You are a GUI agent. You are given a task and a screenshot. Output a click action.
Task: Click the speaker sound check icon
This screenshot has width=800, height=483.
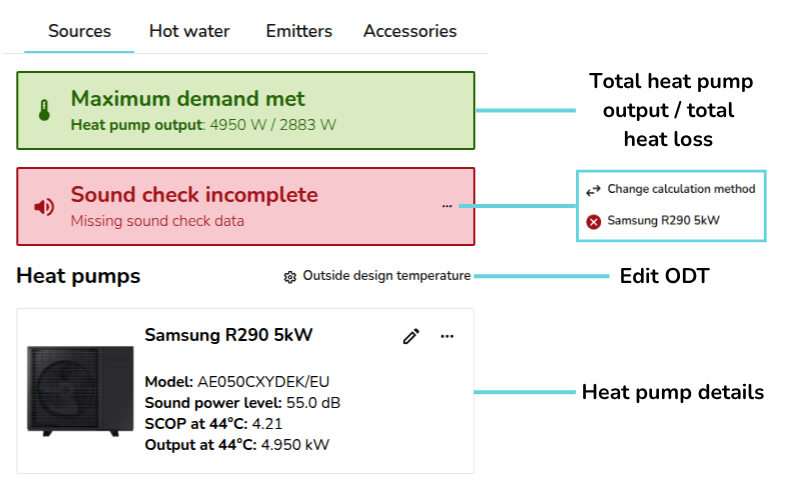(43, 207)
